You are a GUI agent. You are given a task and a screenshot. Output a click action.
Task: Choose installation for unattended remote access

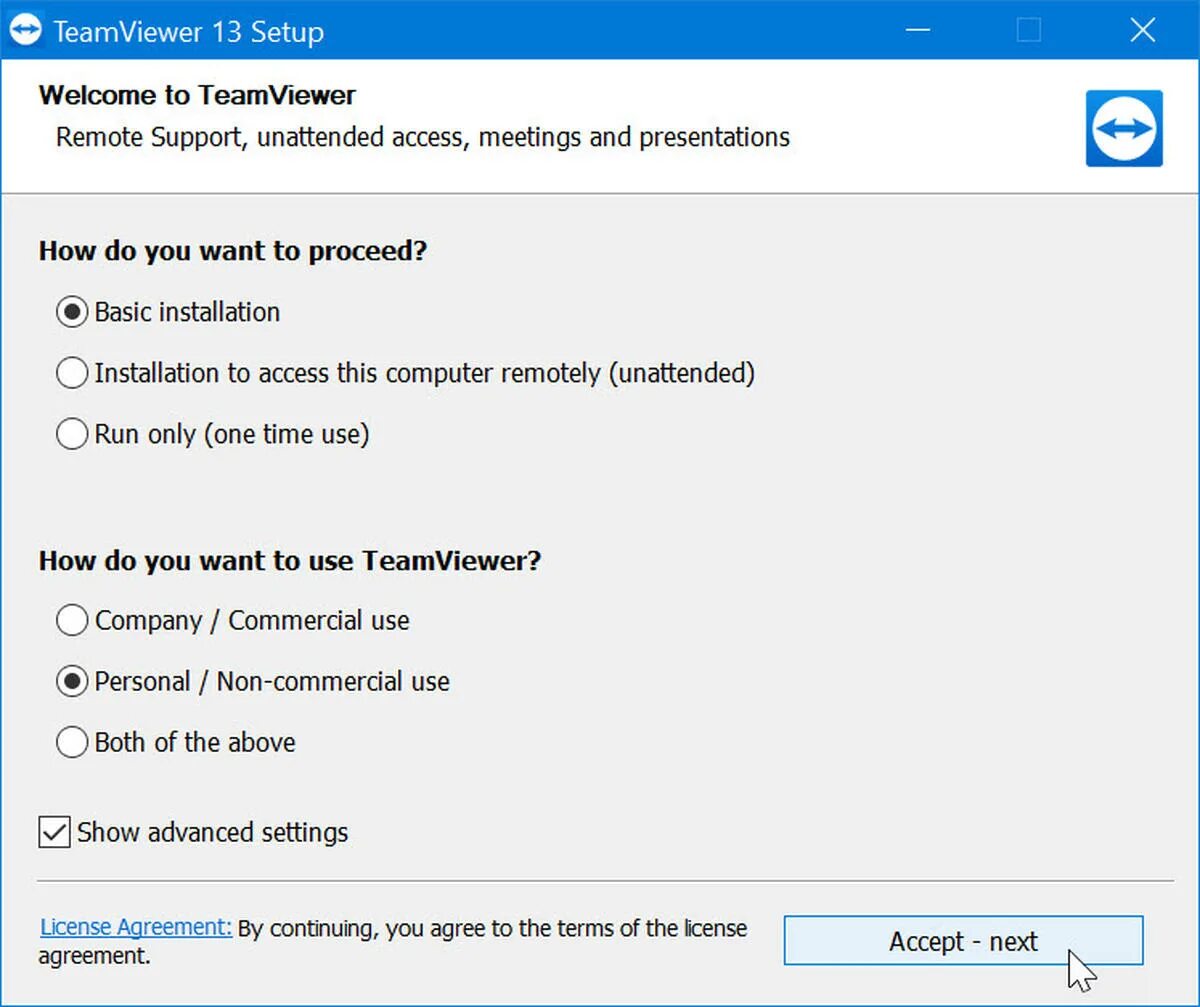coord(72,373)
